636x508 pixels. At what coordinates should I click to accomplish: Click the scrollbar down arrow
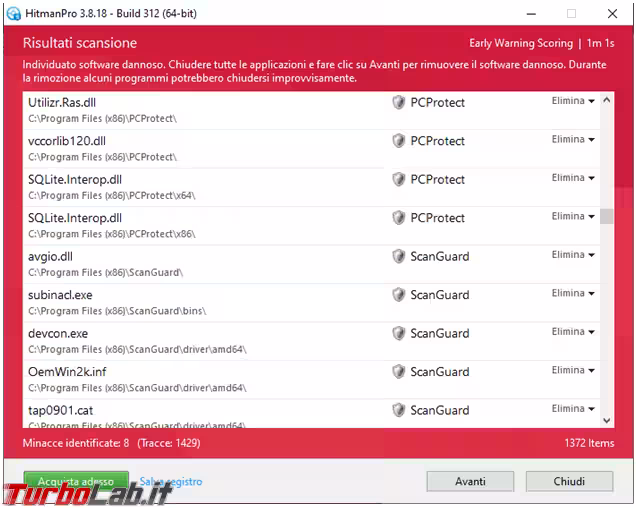606,420
